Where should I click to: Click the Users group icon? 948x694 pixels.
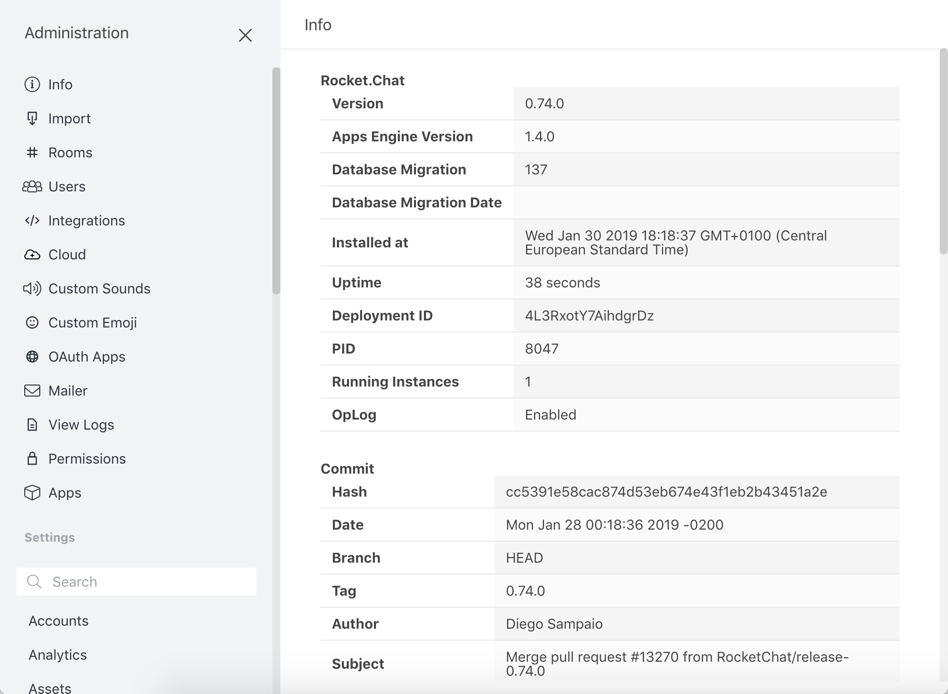(x=32, y=187)
